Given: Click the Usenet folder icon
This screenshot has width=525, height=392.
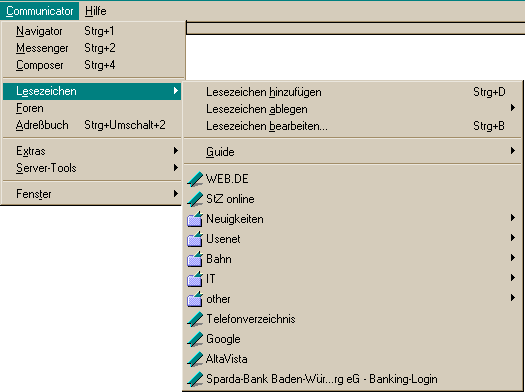Looking at the screenshot, I should click(195, 239).
